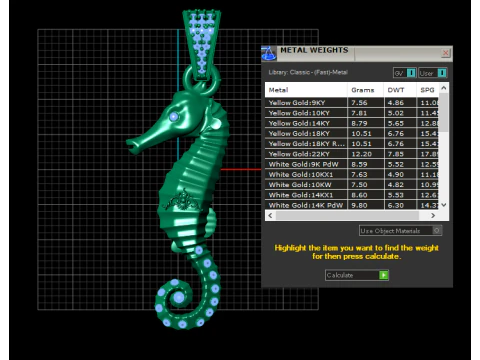Click the 4.90 DWT cell

click(400, 175)
